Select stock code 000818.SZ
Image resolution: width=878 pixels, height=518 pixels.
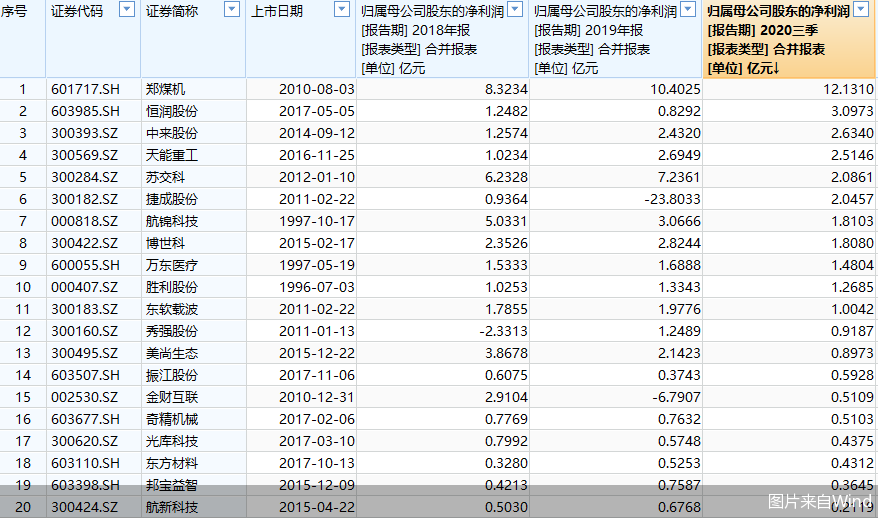[85, 221]
